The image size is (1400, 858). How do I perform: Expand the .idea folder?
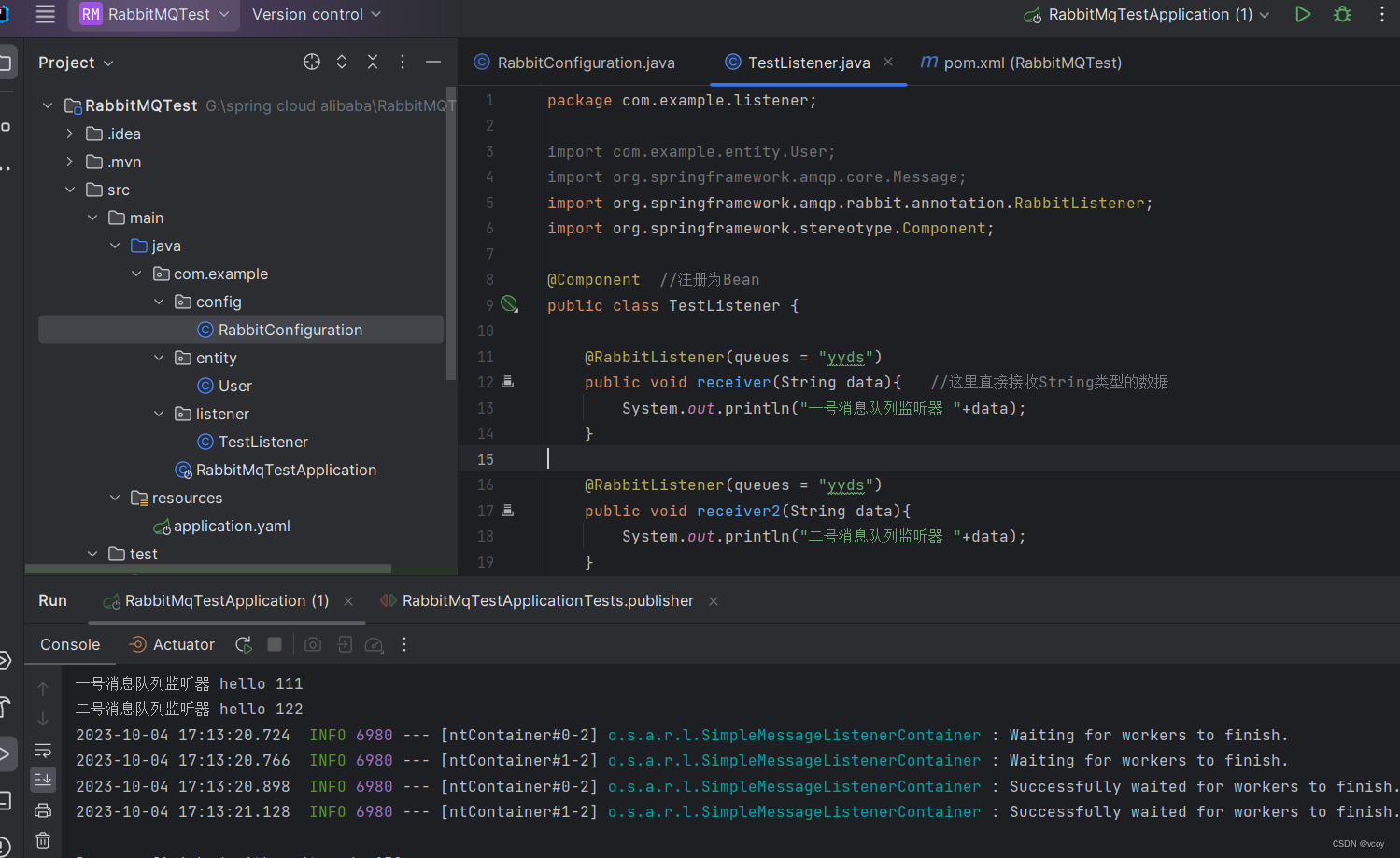point(70,134)
